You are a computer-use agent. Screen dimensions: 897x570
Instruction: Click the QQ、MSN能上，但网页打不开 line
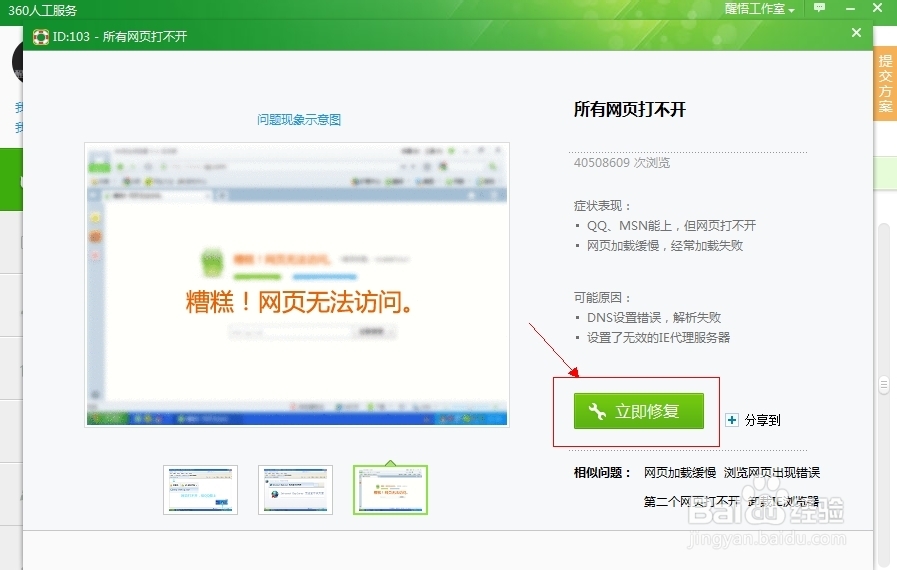pos(672,225)
